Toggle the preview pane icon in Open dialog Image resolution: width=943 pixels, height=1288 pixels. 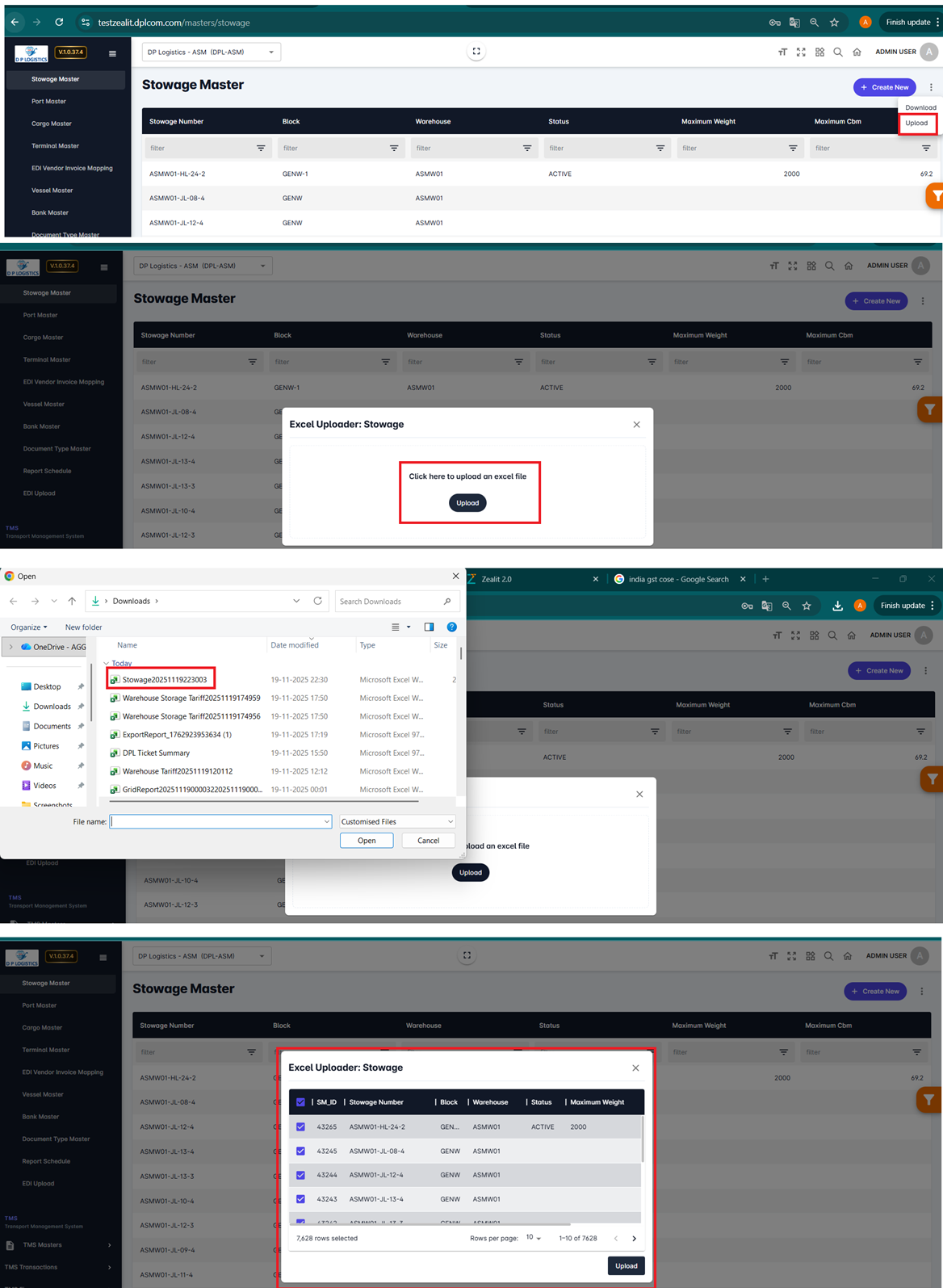coord(429,627)
